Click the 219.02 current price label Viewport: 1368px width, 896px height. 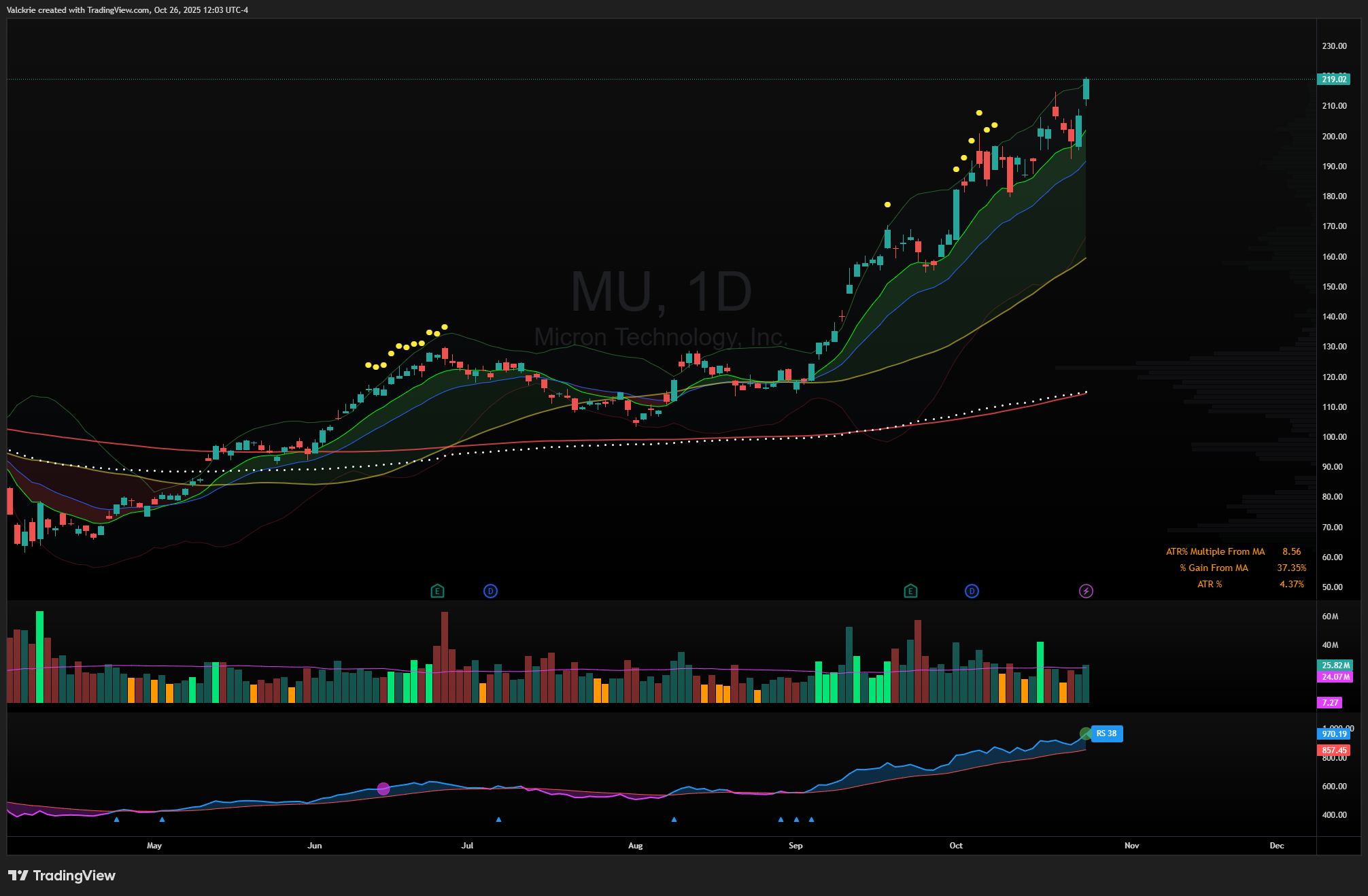pos(1334,80)
